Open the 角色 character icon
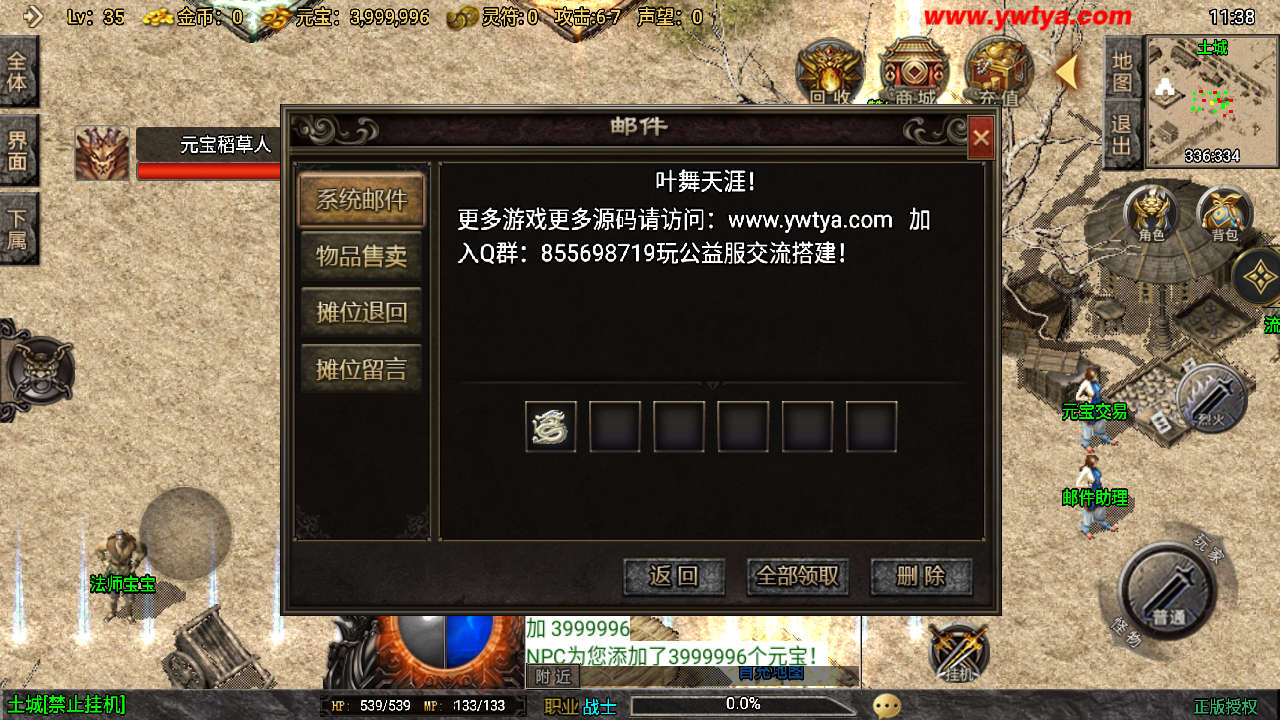The width and height of the screenshot is (1280, 720). 1151,214
